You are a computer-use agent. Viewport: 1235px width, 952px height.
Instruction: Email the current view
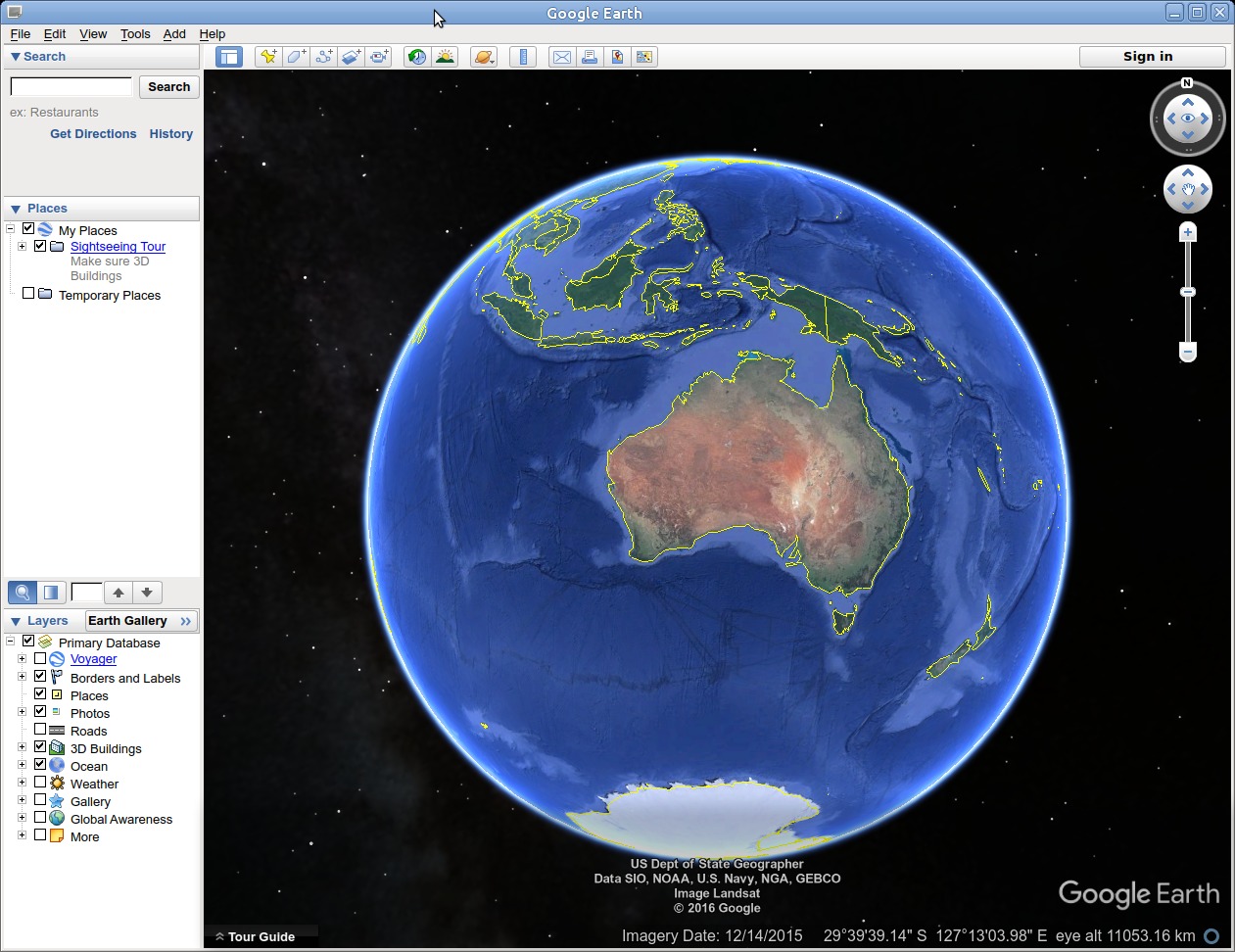pyautogui.click(x=561, y=56)
